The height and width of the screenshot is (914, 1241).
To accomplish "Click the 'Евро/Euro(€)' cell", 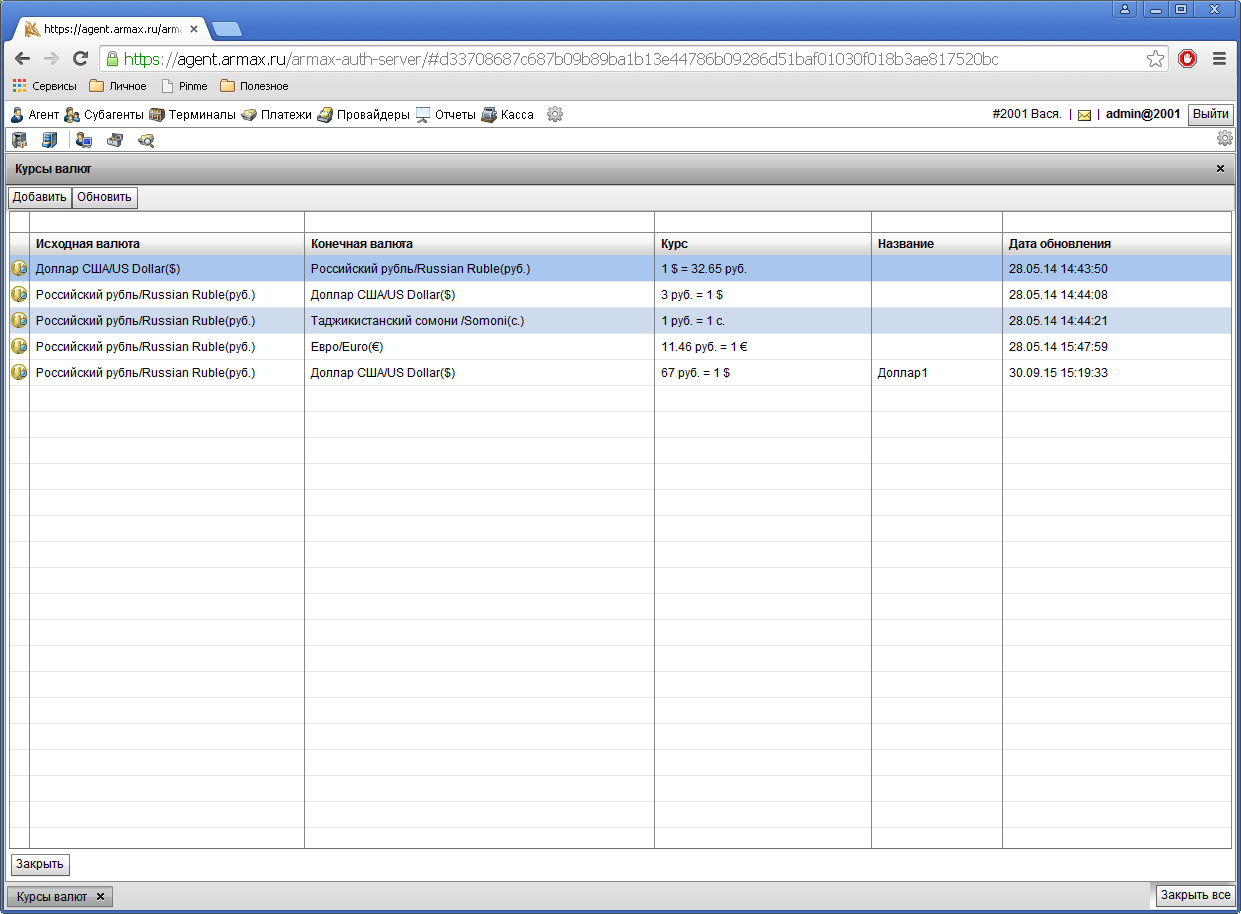I will click(479, 347).
